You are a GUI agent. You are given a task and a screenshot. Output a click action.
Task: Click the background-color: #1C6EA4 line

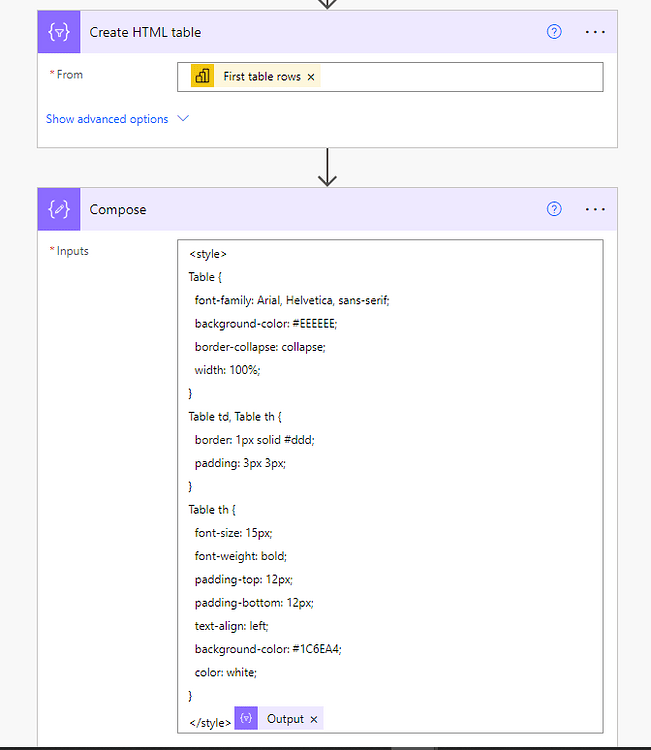(x=268, y=649)
